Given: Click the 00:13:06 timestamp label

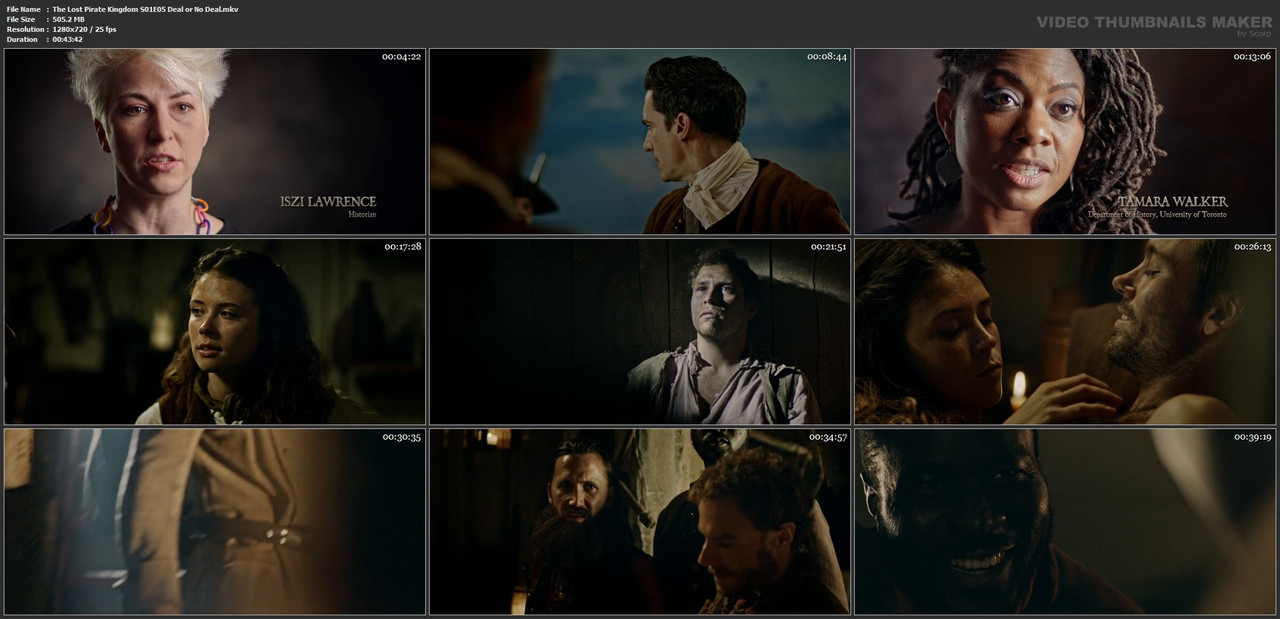Looking at the screenshot, I should (x=1252, y=56).
